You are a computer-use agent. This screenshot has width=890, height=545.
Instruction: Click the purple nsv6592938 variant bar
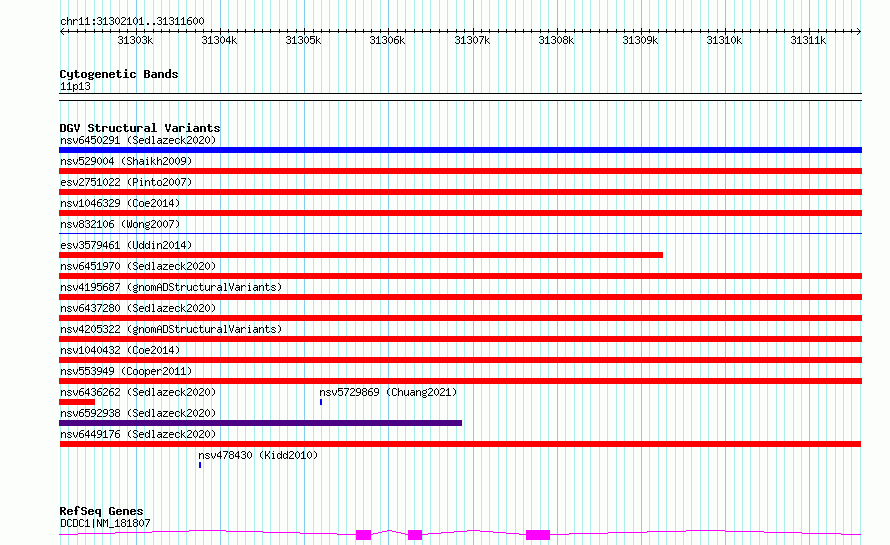click(x=261, y=423)
